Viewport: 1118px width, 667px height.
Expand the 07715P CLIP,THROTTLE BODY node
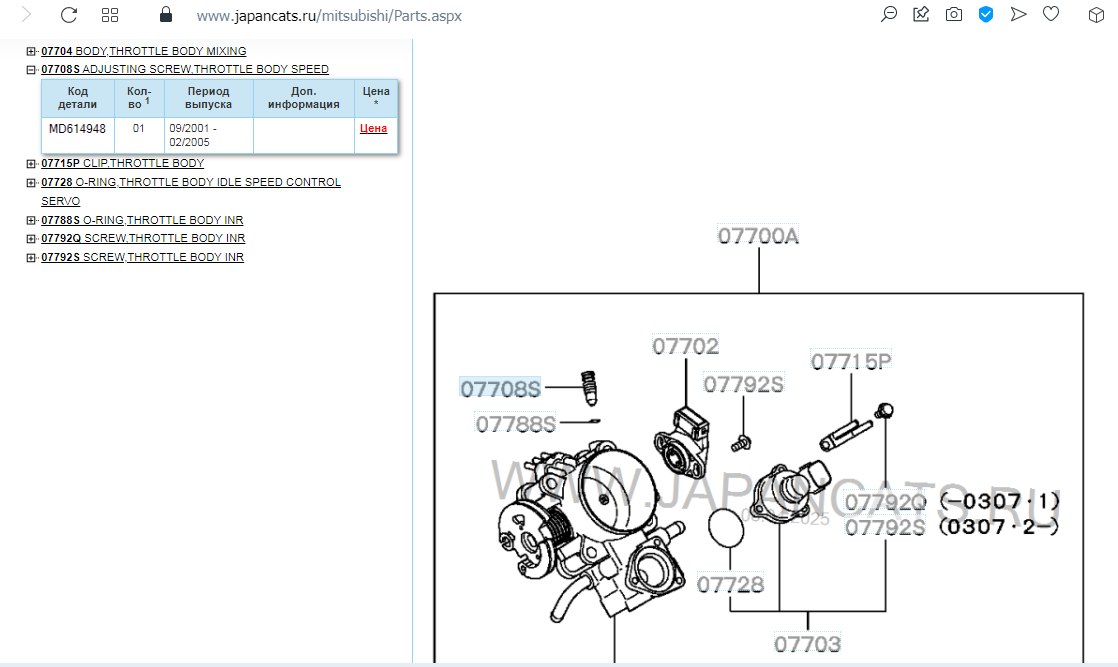click(x=31, y=163)
